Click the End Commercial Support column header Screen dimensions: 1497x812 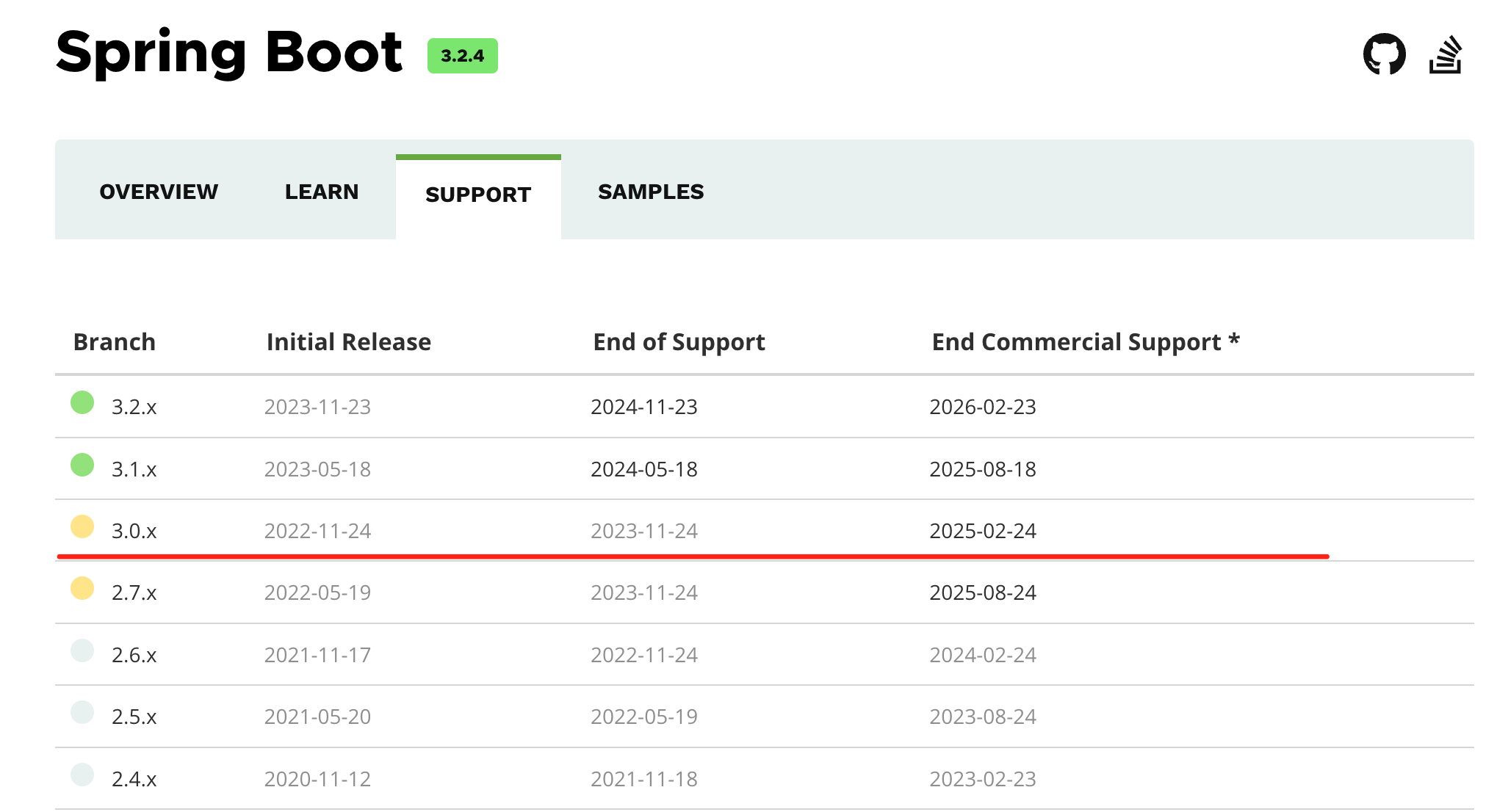[x=1085, y=342]
